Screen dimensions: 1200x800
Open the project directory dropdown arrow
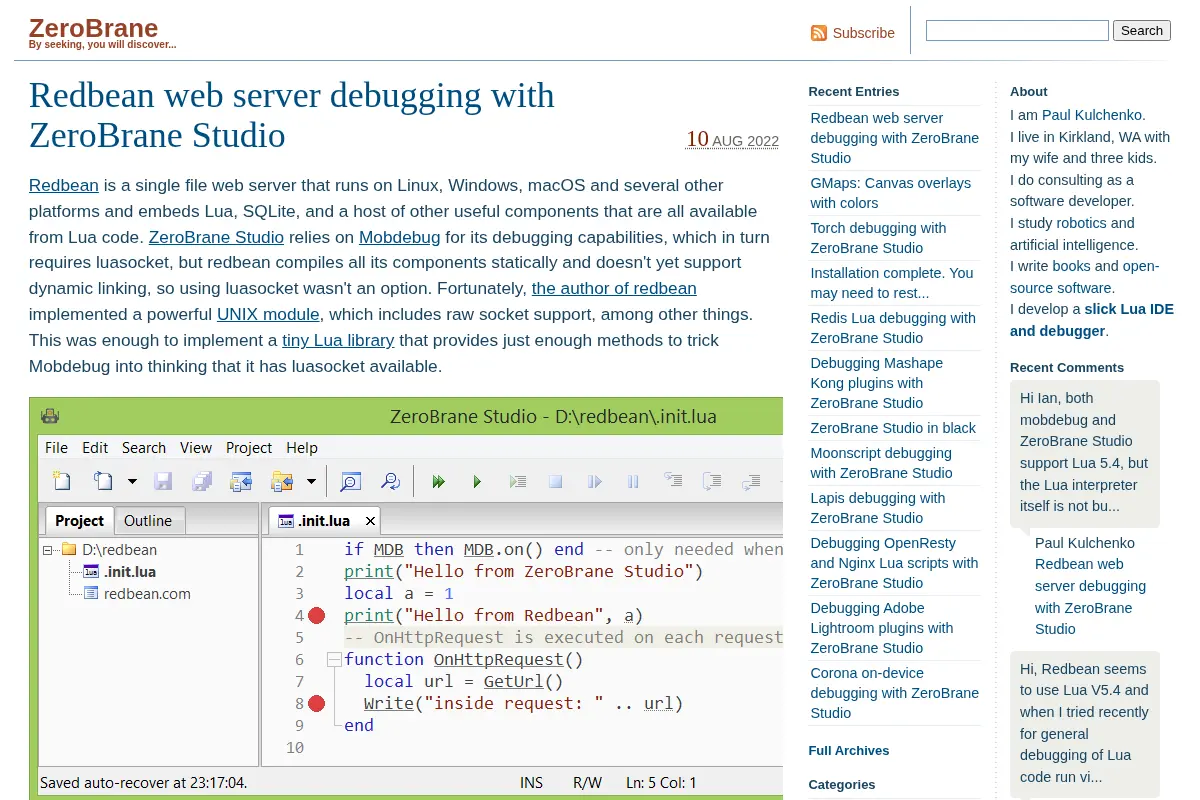click(311, 482)
